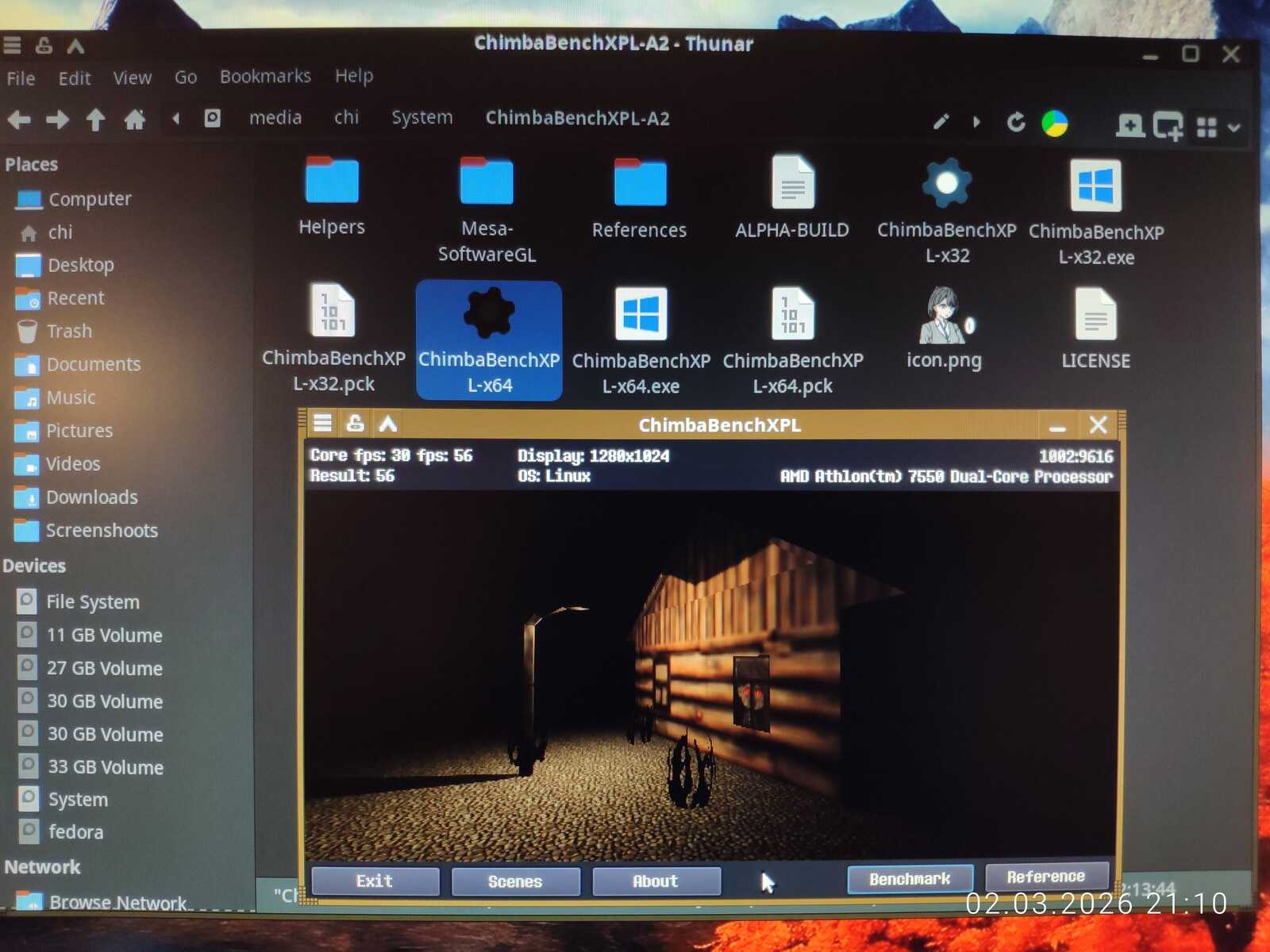
Task: Select the ChimbaBenchXPL-x64.pck file
Action: point(793,341)
